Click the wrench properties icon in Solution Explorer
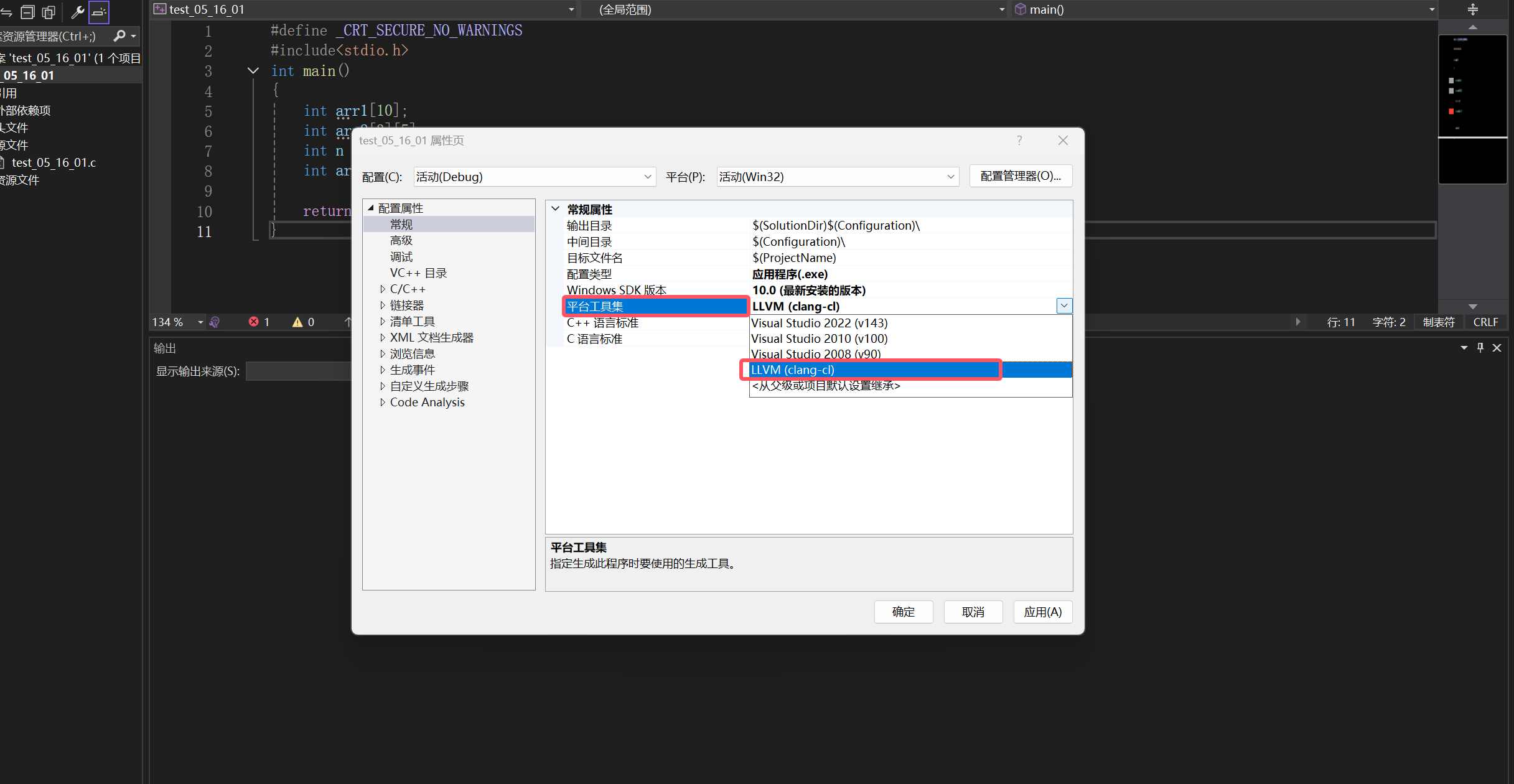Viewport: 1514px width, 784px height. (x=78, y=11)
